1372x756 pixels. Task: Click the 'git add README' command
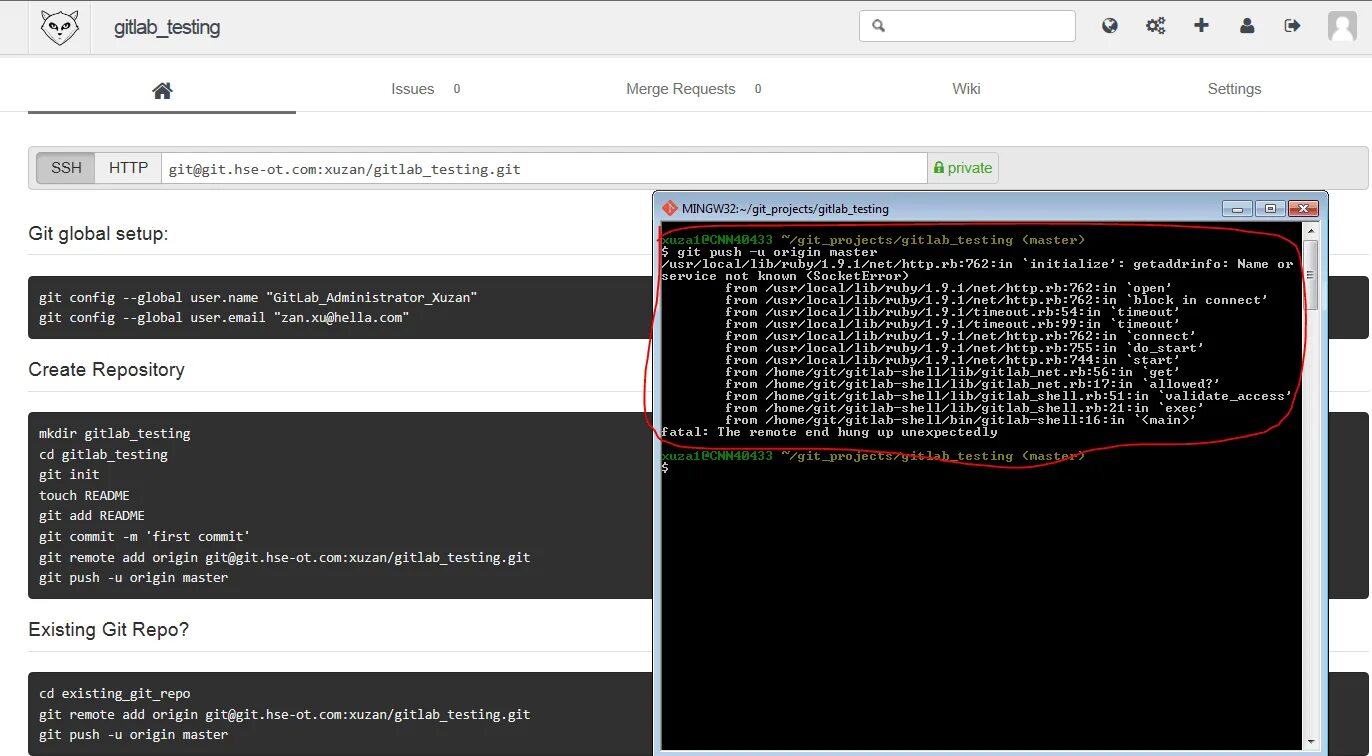[92, 516]
